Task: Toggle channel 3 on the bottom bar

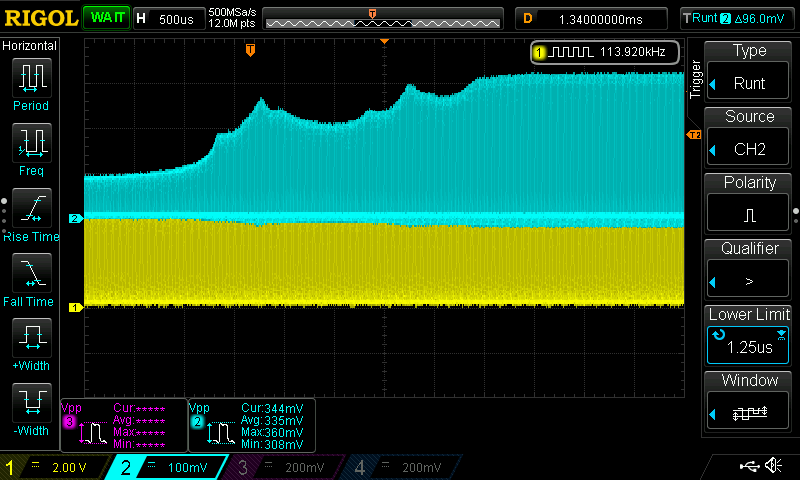Action: coord(285,467)
